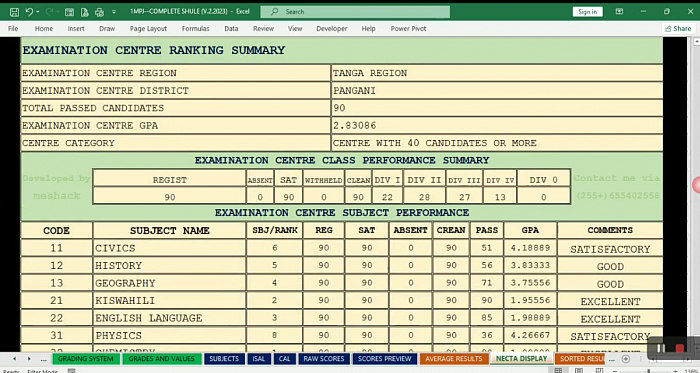
Task: Click the Undo arrow icon
Action: [x=29, y=12]
